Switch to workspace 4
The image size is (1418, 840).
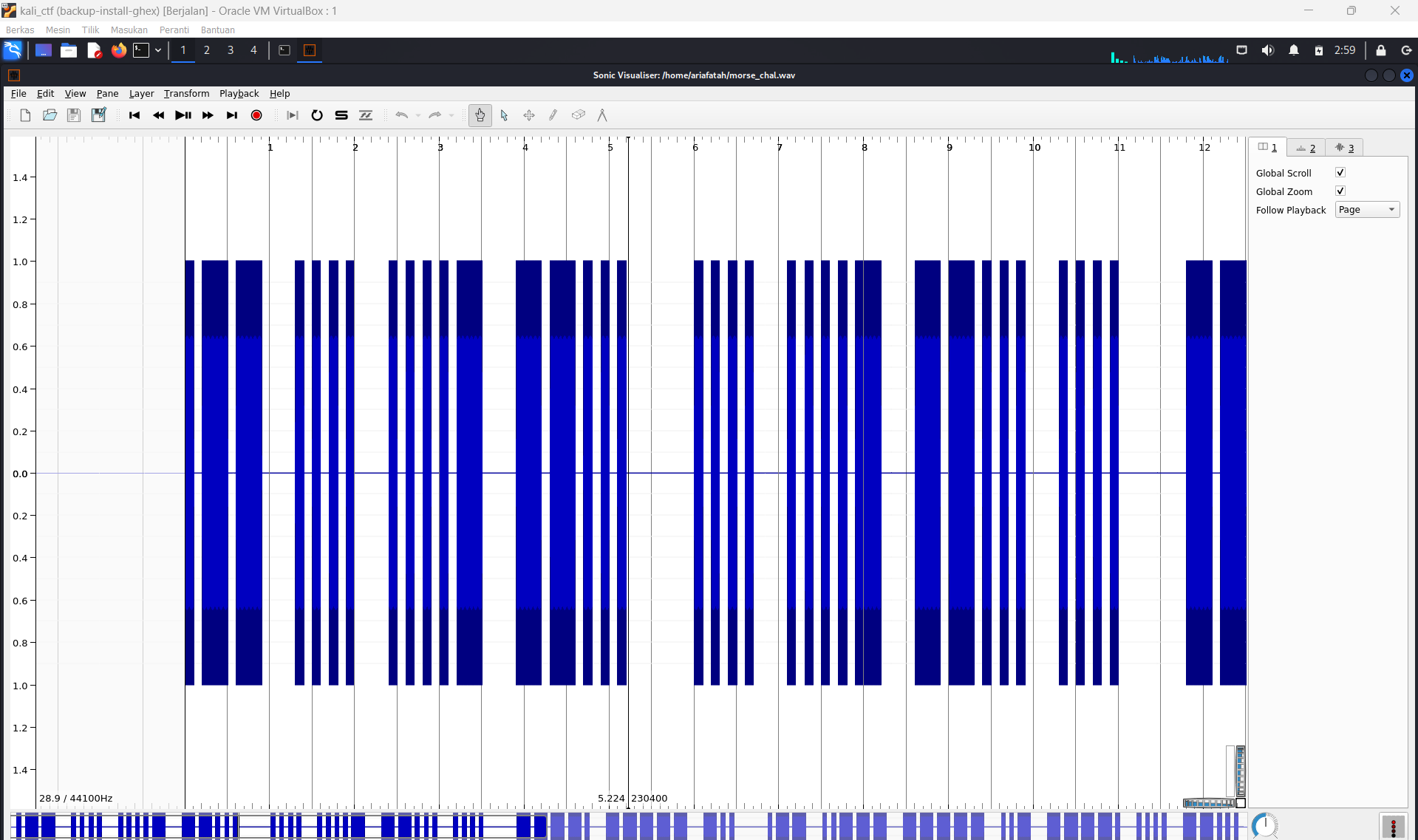[x=253, y=50]
